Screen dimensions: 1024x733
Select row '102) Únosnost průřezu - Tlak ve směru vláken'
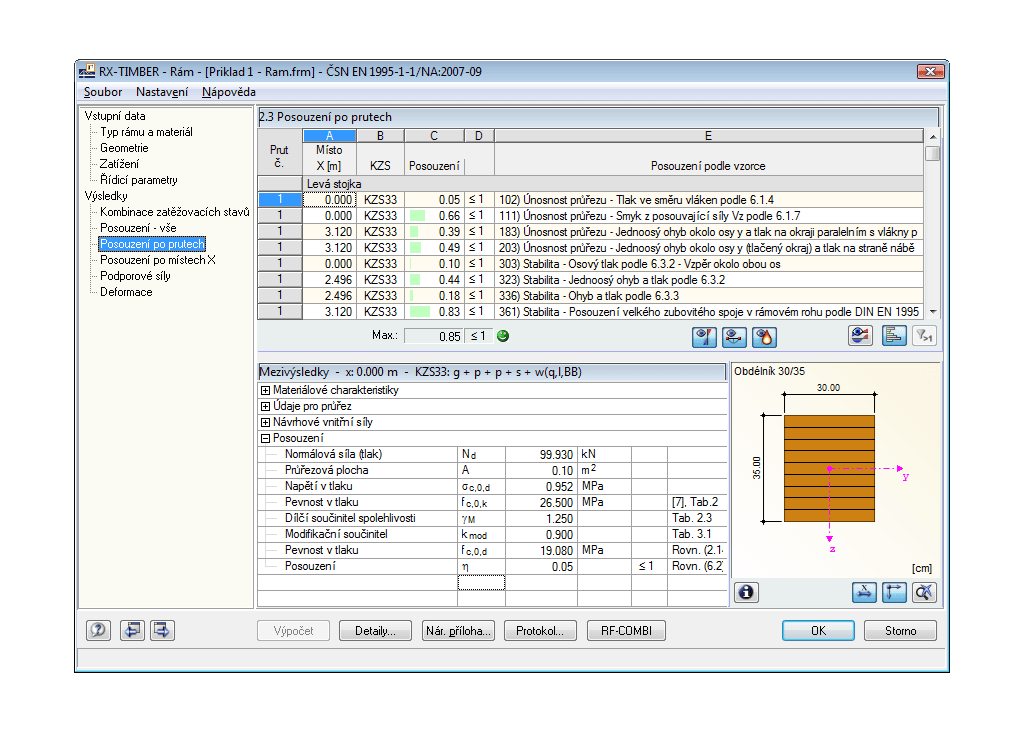coord(709,200)
